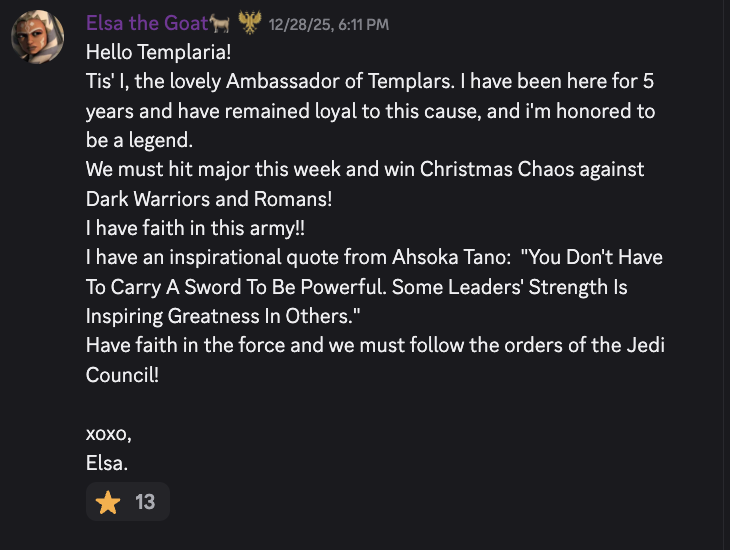This screenshot has height=550, width=730.
Task: Click the goat emoji beside the username
Action: click(x=221, y=23)
